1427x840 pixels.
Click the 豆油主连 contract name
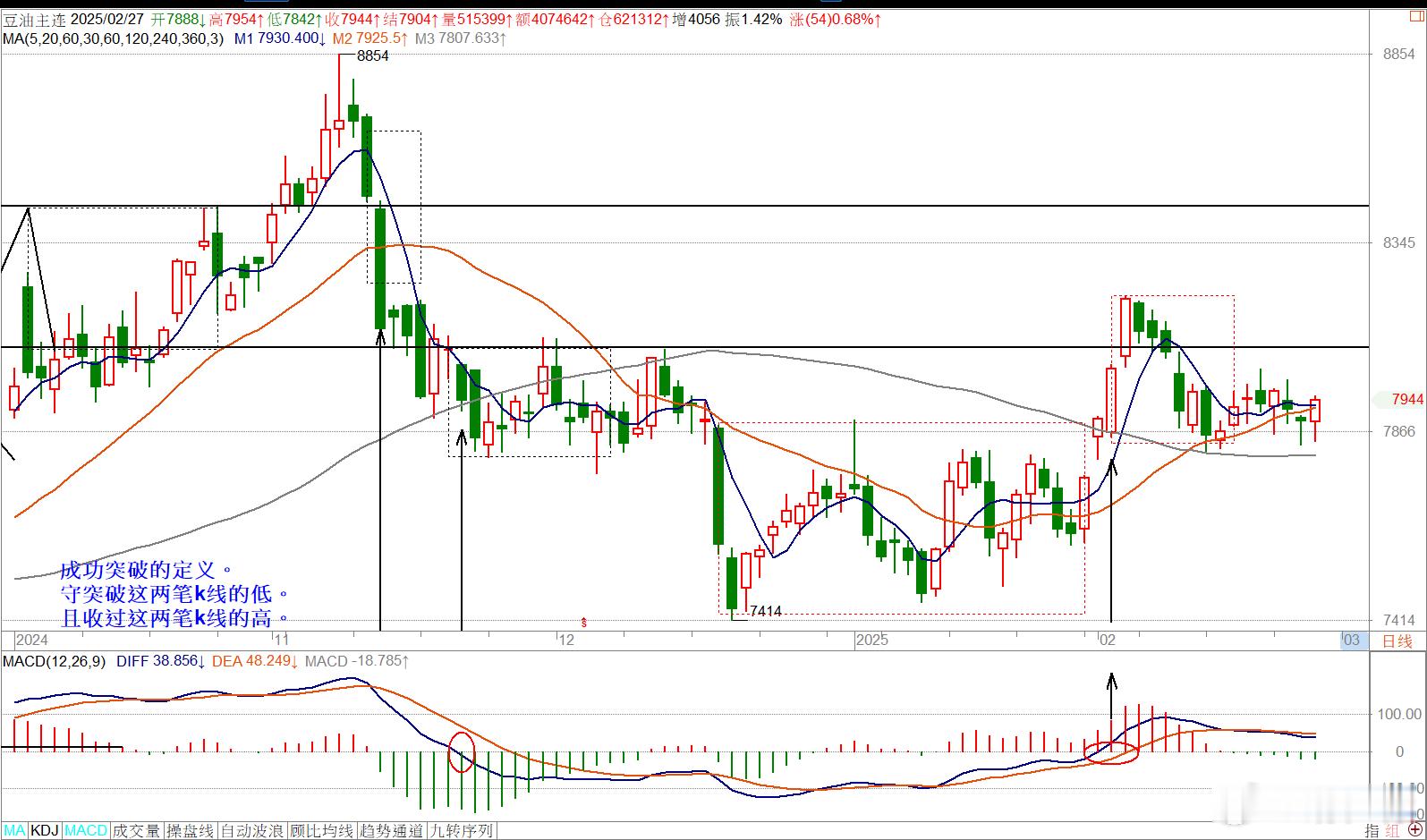[x=34, y=19]
